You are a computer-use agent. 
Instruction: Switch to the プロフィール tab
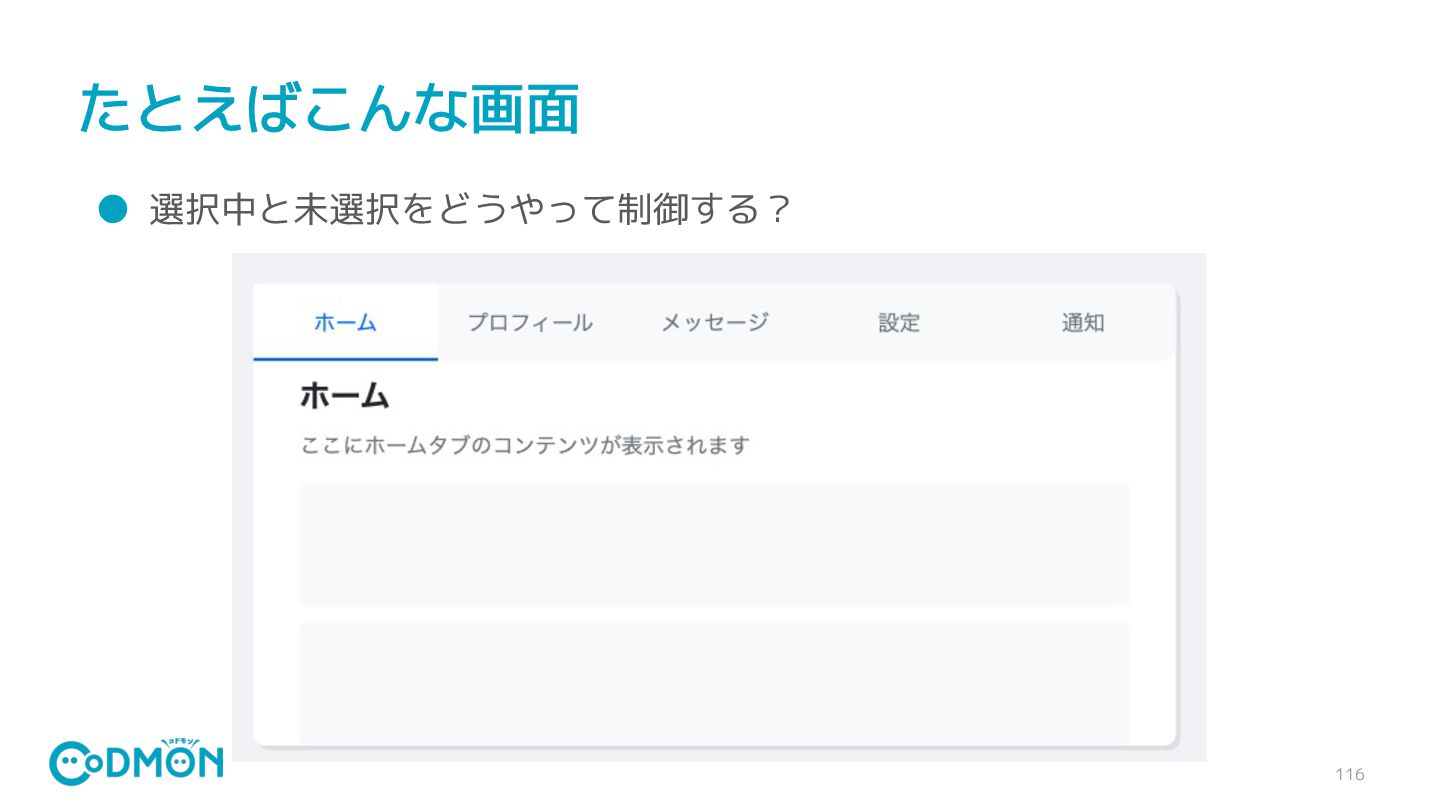tap(530, 322)
